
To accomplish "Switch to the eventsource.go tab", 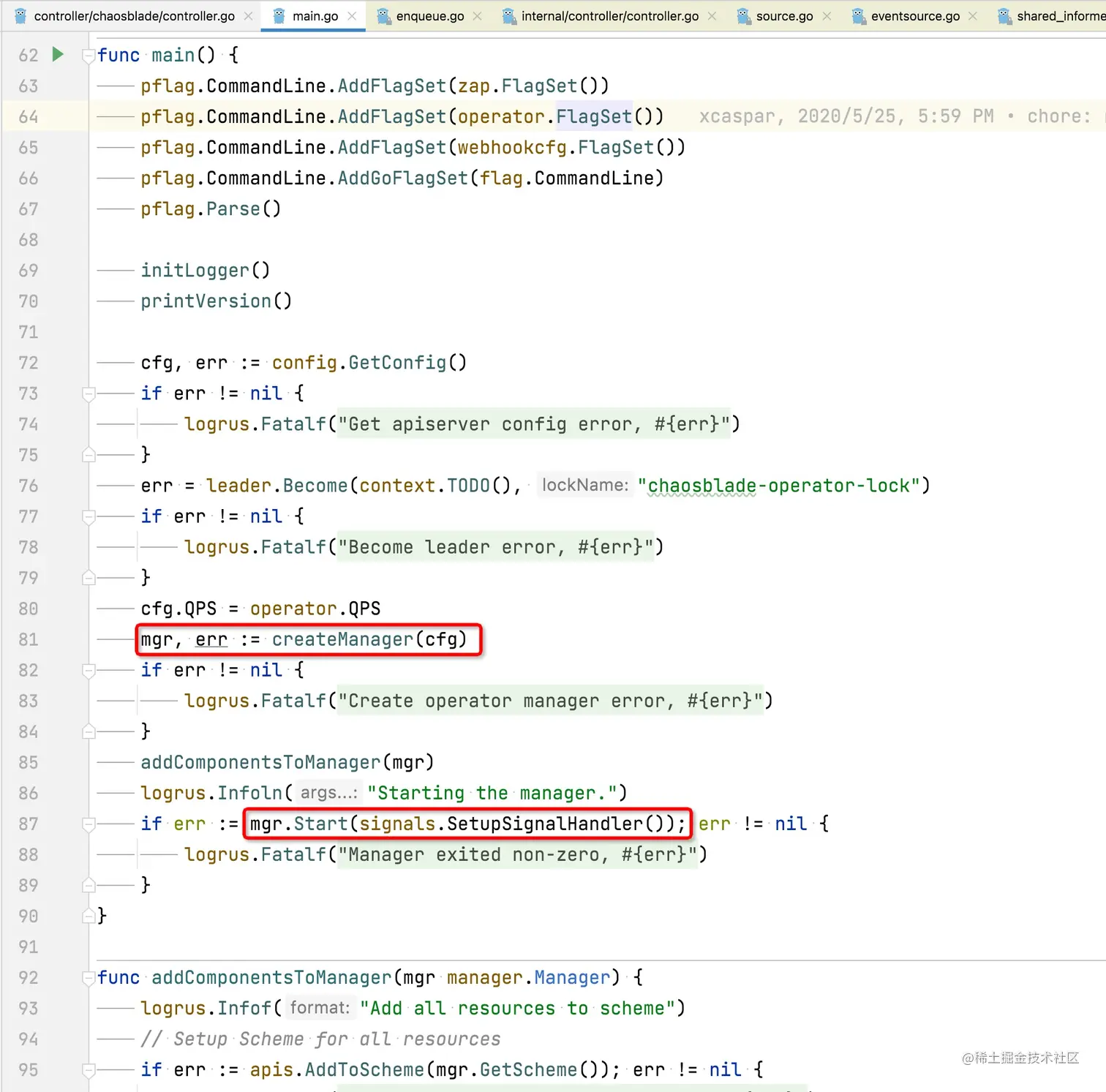I will point(915,16).
